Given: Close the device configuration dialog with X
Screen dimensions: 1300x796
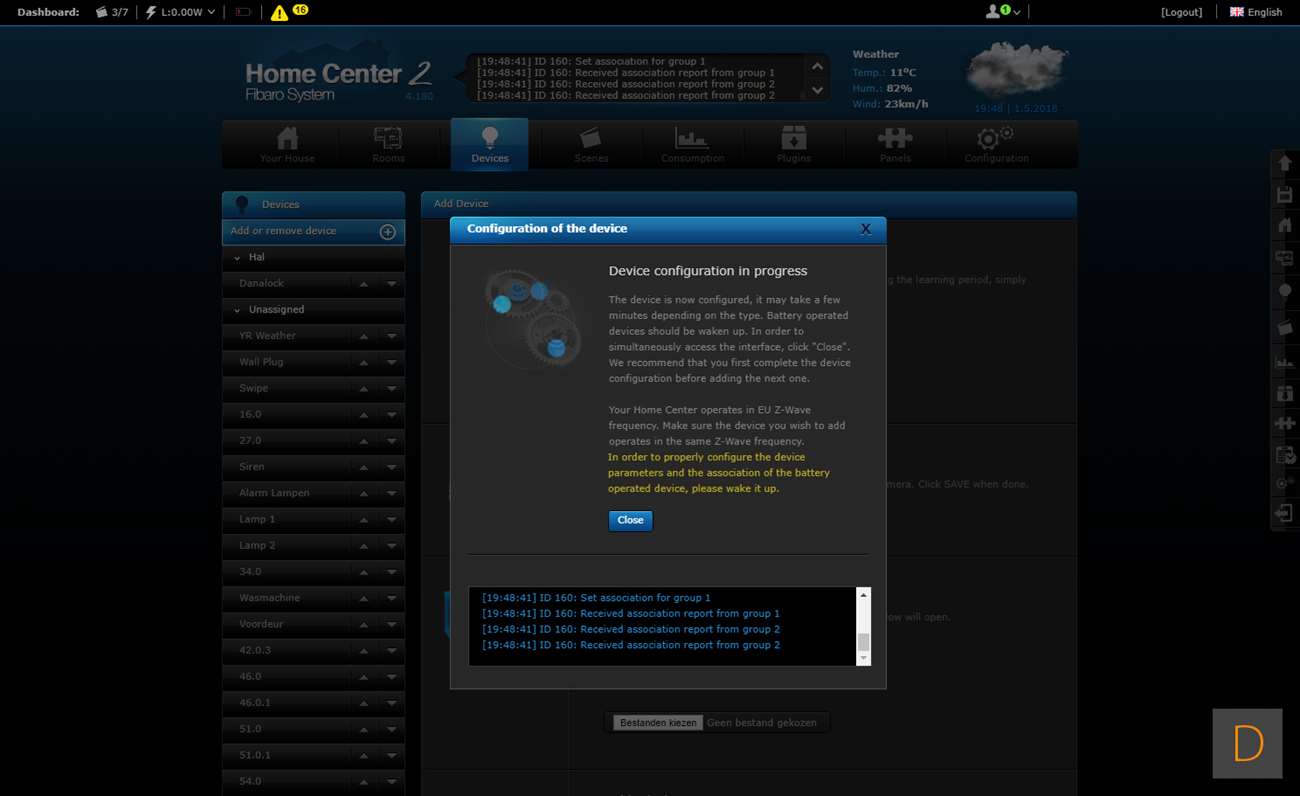Looking at the screenshot, I should tap(866, 229).
